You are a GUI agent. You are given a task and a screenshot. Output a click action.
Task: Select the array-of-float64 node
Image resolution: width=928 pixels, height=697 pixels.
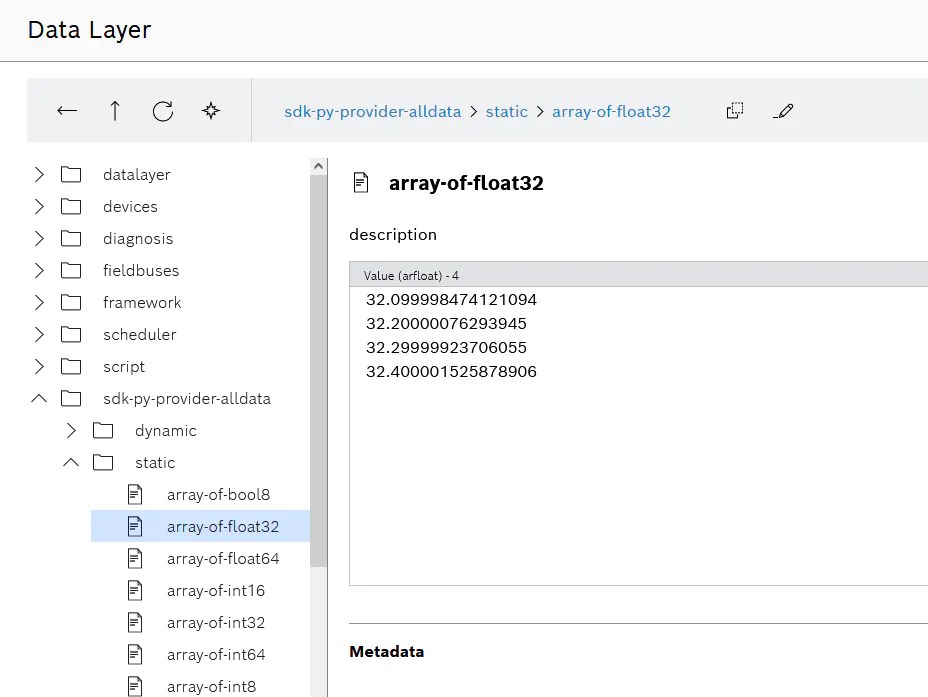(x=201, y=559)
